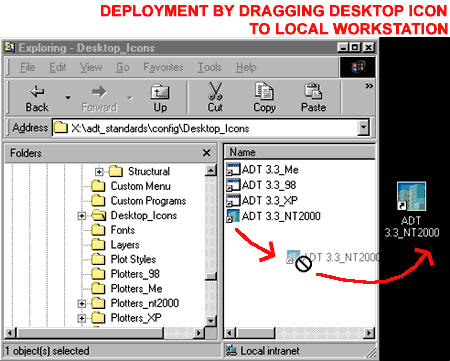Expand the Plotters_nt2000 folder
The width and height of the screenshot is (450, 361).
(x=82, y=304)
